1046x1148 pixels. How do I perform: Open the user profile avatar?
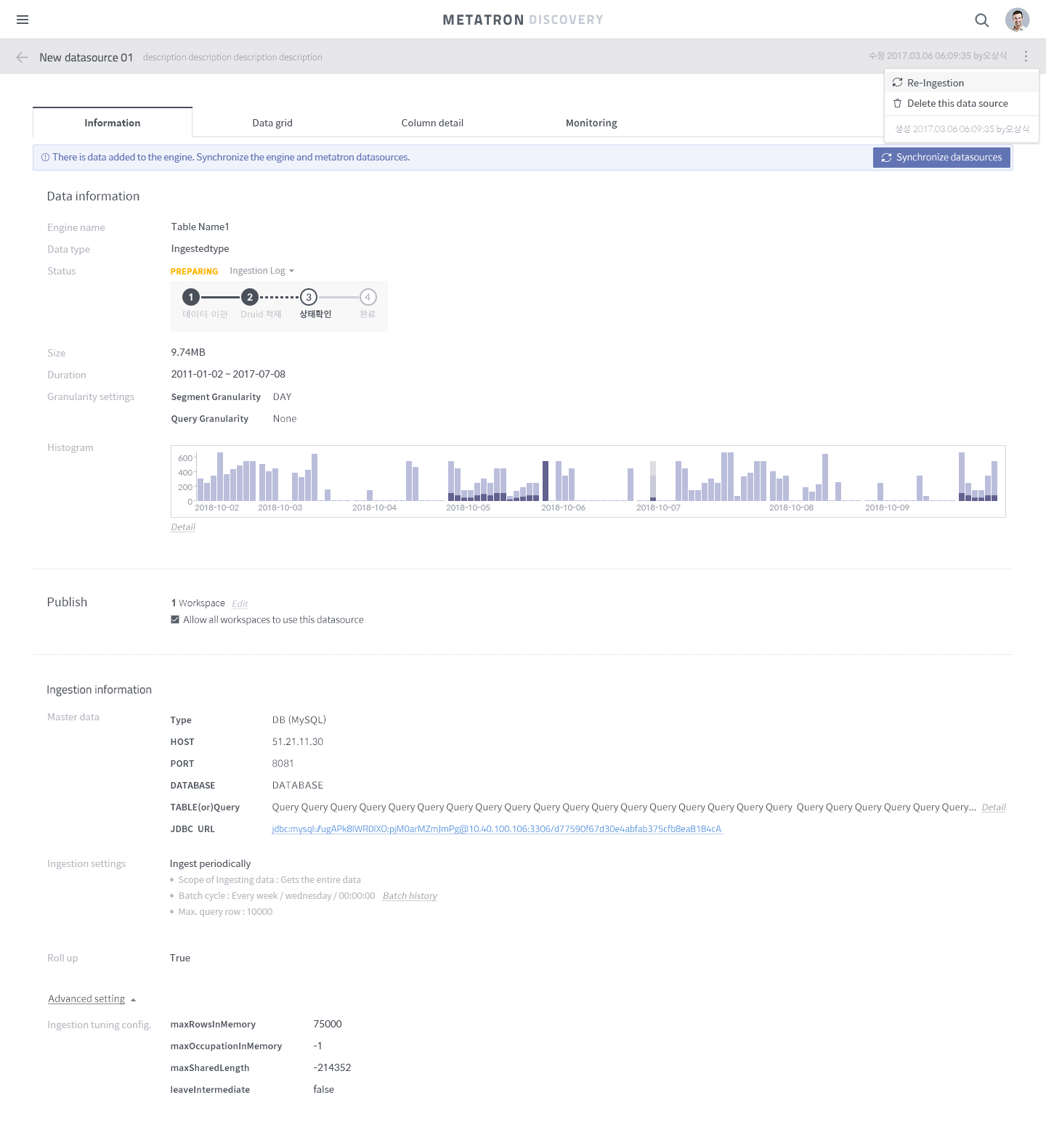1017,20
